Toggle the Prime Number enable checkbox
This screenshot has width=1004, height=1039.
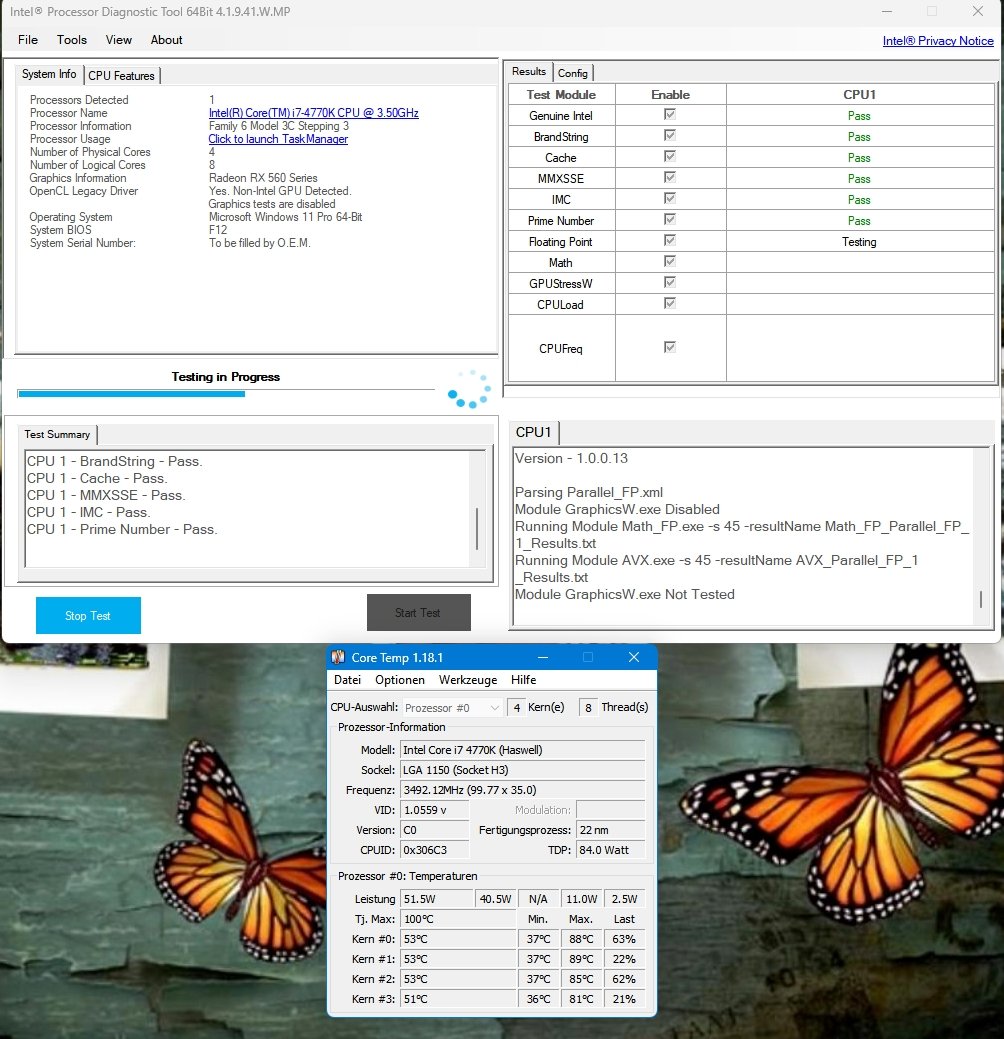coord(670,219)
